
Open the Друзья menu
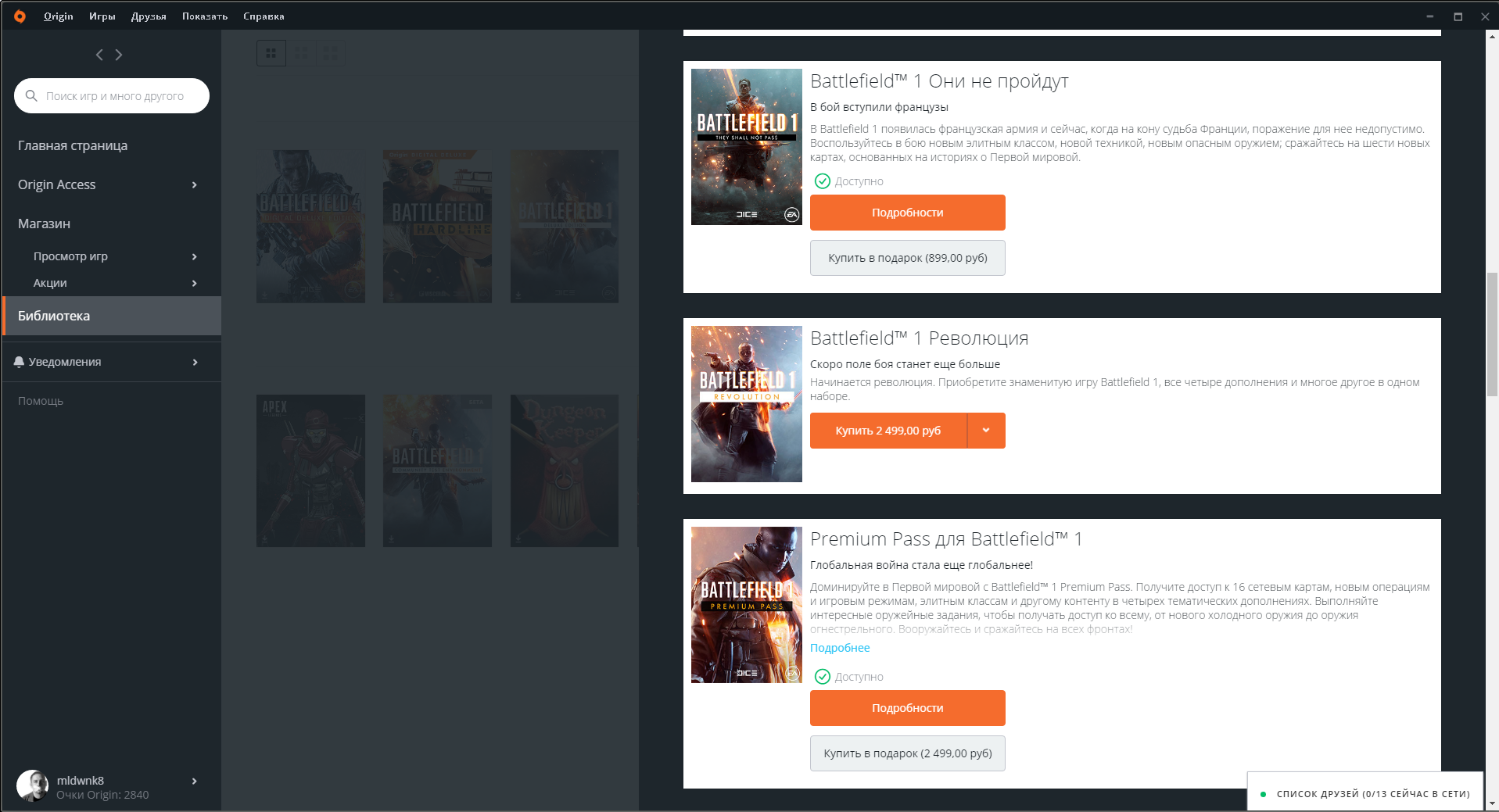(149, 16)
